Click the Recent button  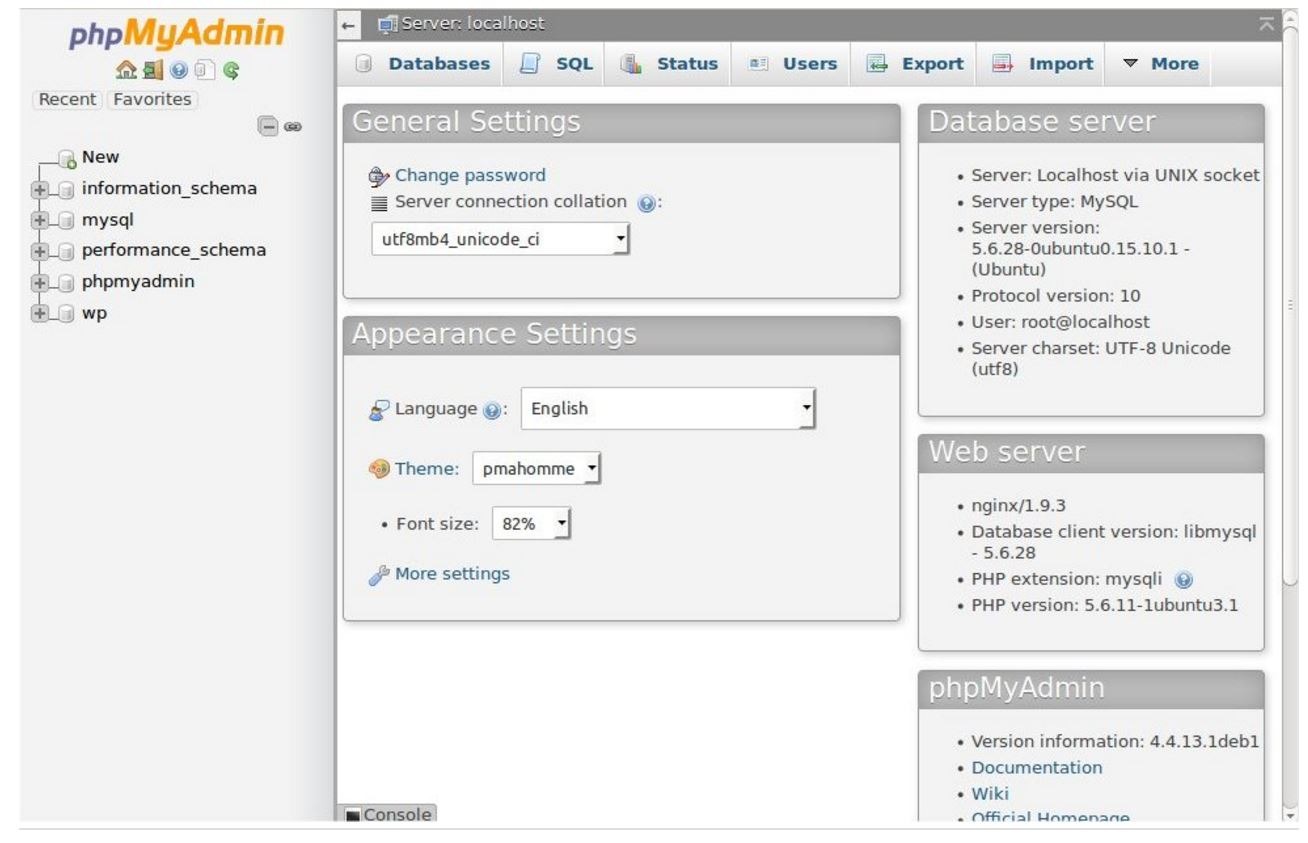click(x=68, y=100)
